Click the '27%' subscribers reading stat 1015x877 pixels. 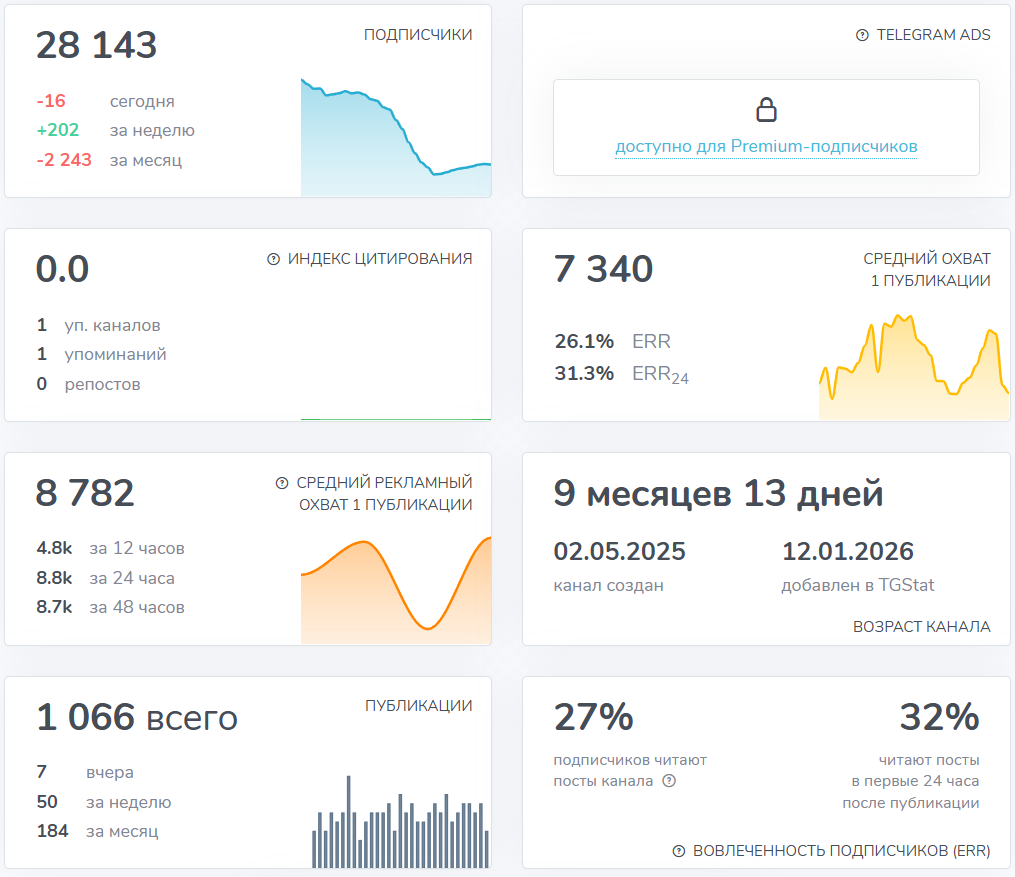(x=594, y=717)
